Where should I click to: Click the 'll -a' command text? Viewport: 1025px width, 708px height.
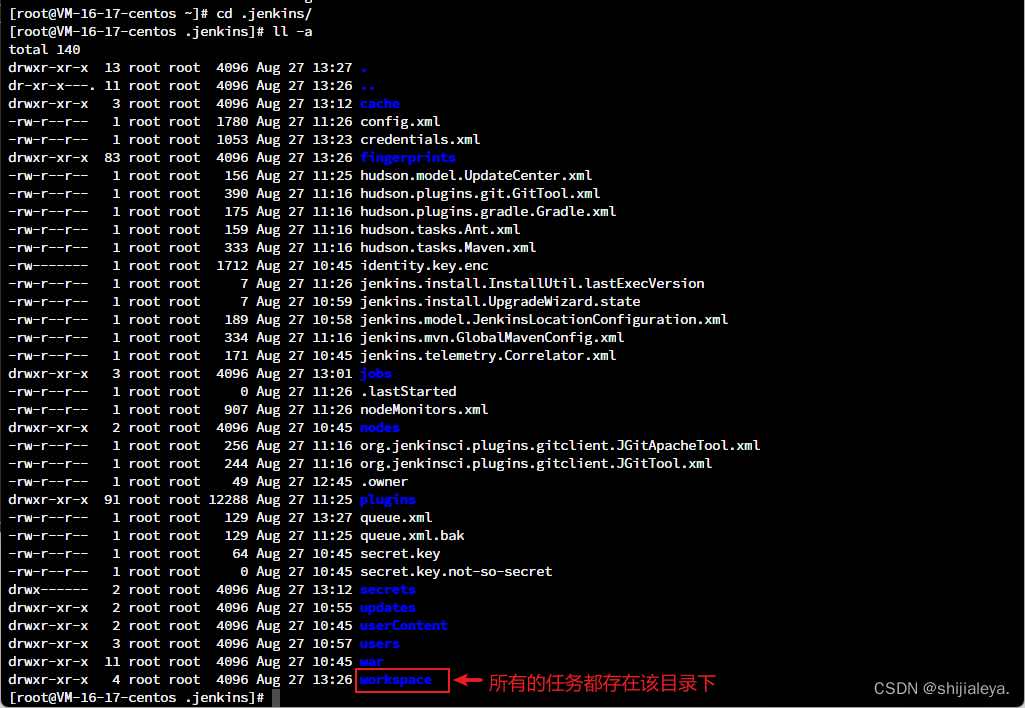tap(292, 31)
